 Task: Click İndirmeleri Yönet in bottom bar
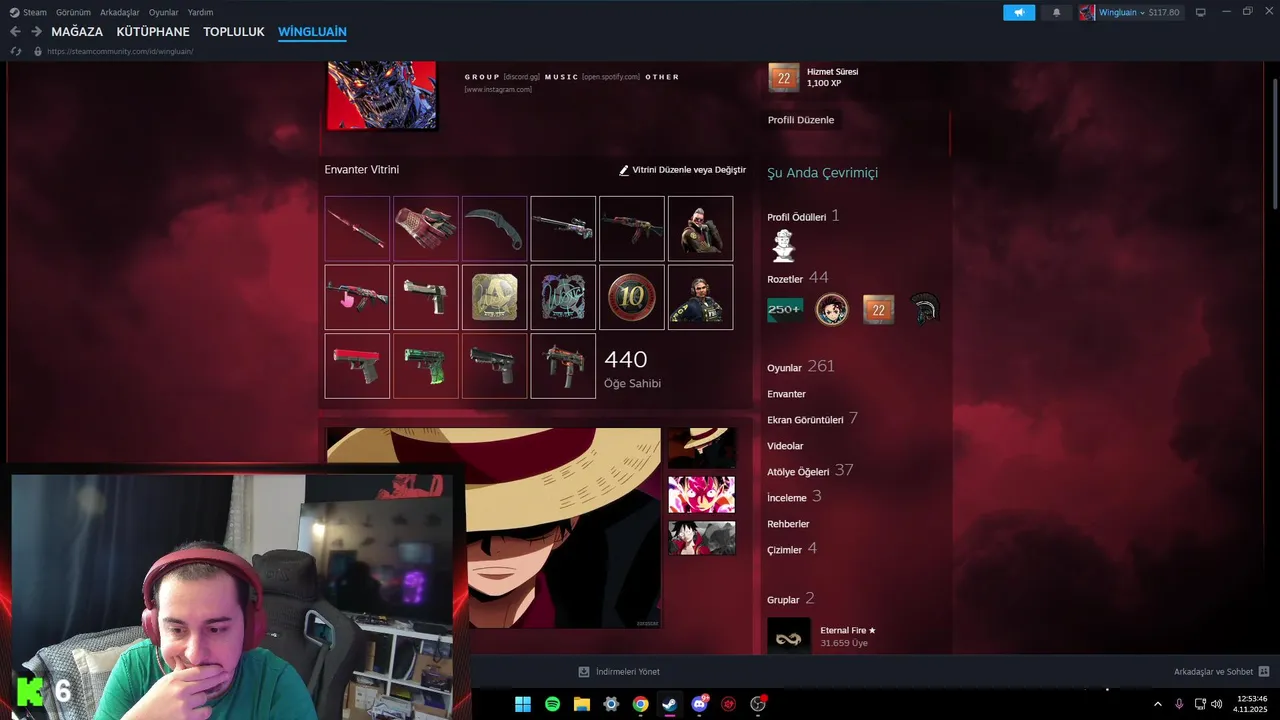(628, 671)
